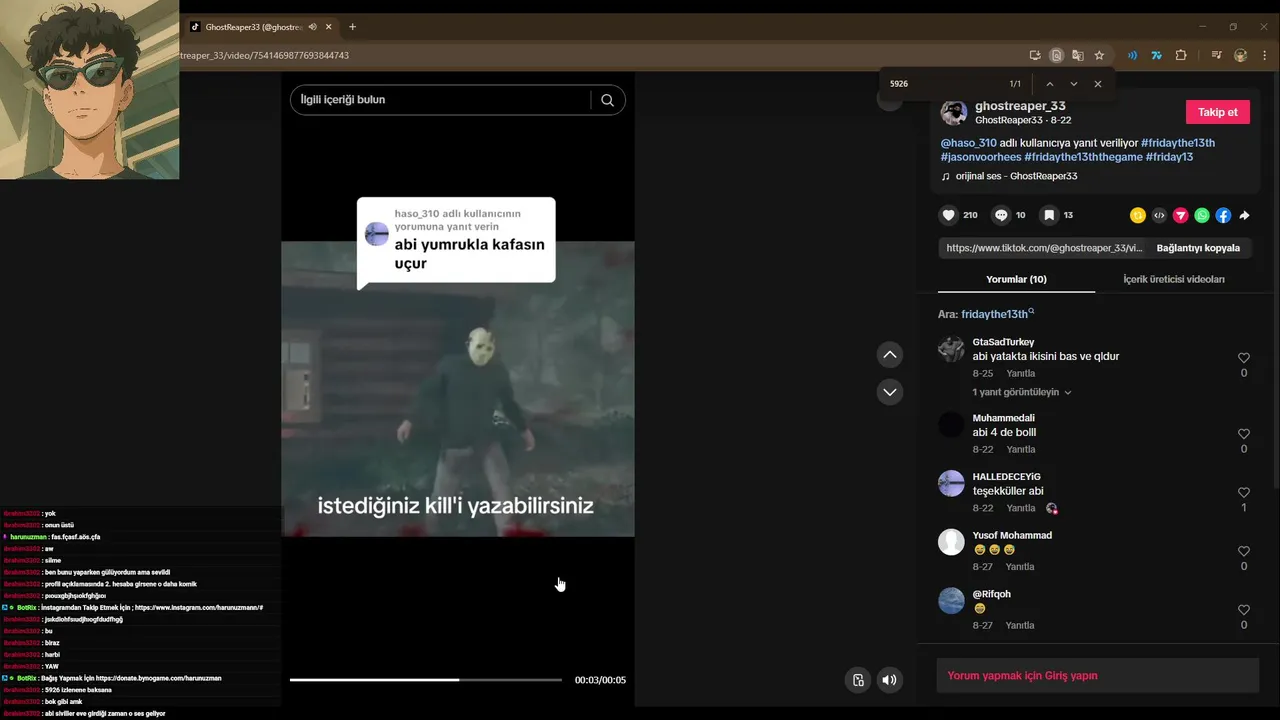Select the GhostReaper33 TikTok tab
1280x720 pixels.
point(254,27)
